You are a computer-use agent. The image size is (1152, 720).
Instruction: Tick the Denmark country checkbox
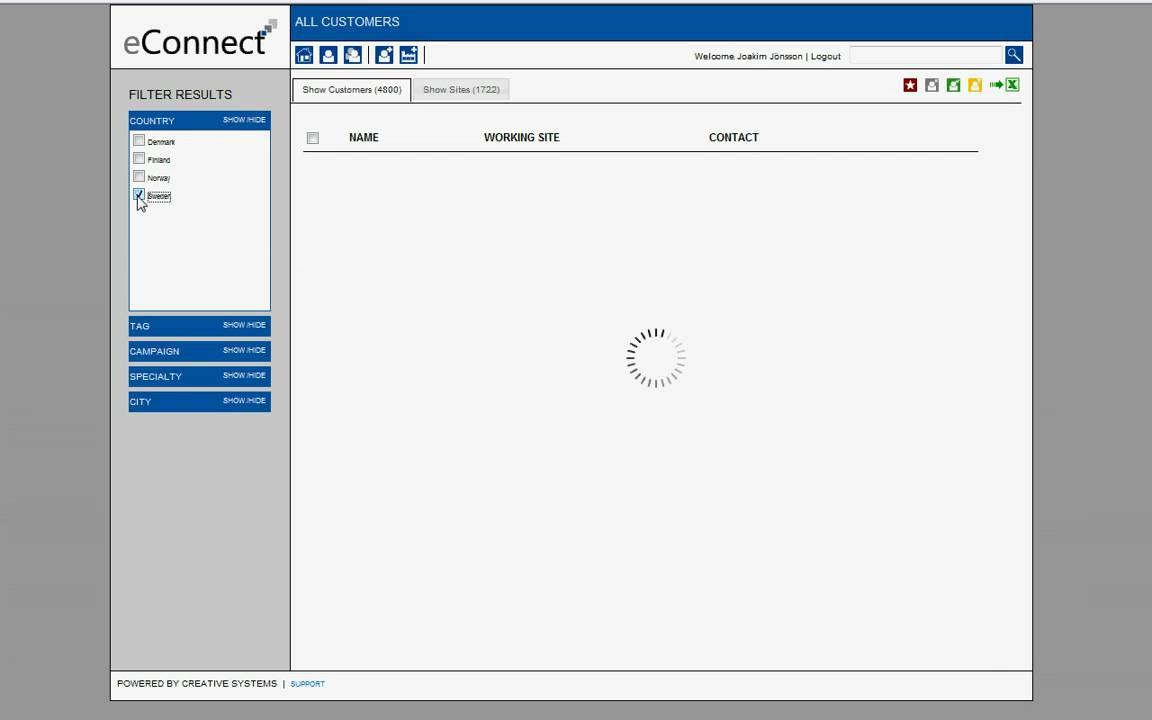pos(139,140)
